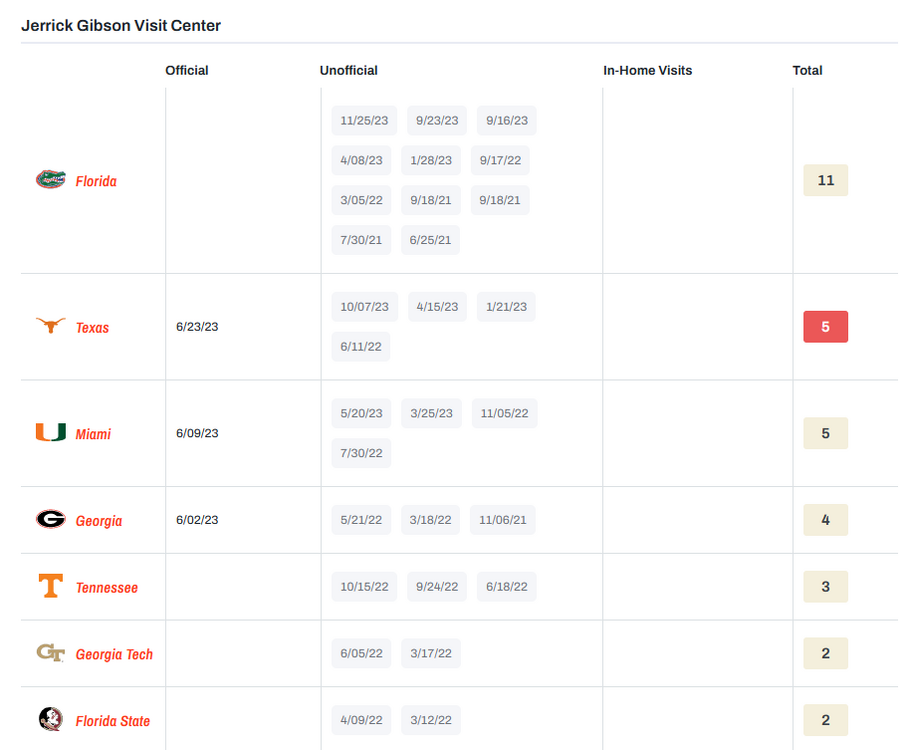Viewport: 910px width, 750px height.
Task: Click the red Texas total badge
Action: [x=825, y=327]
